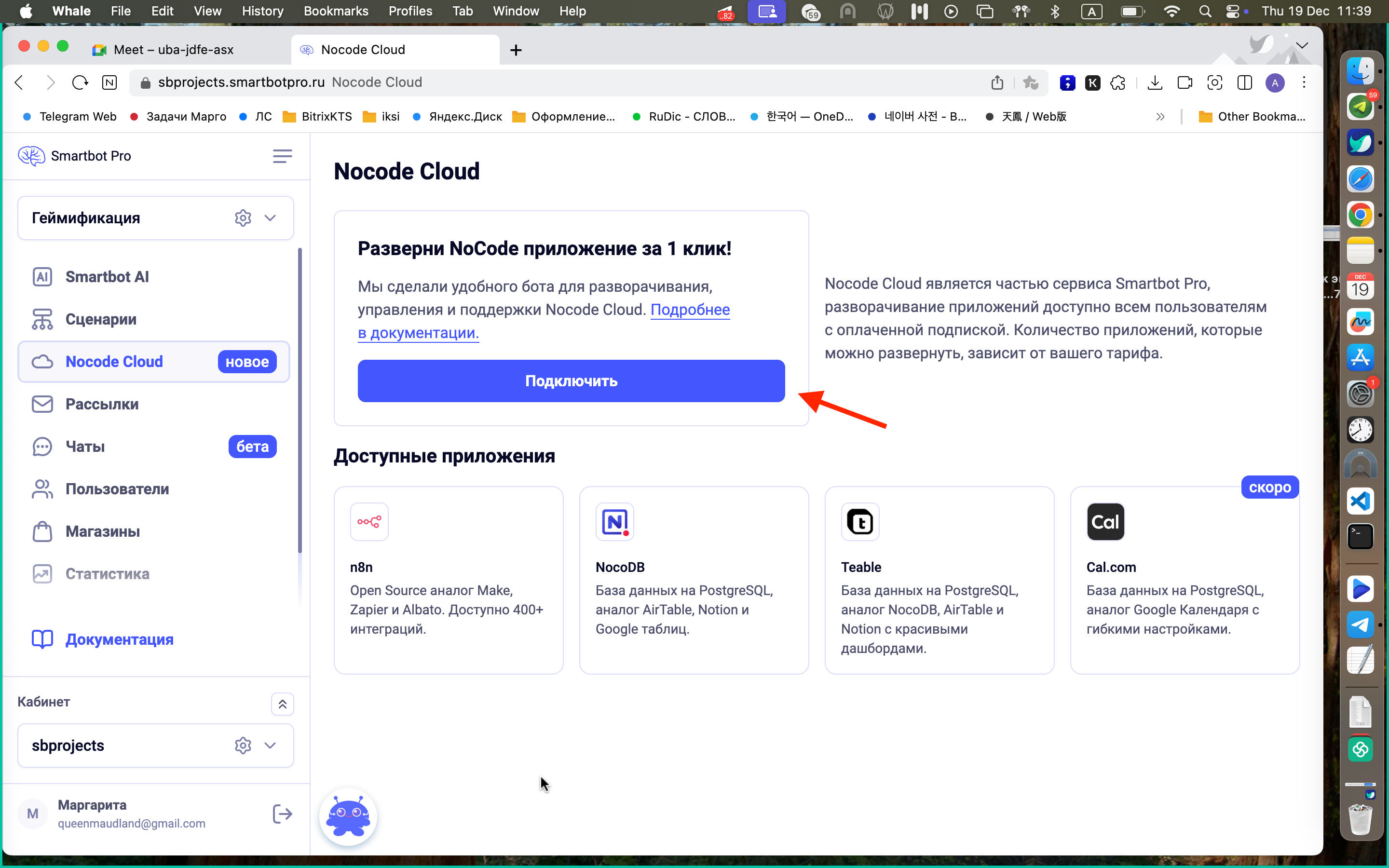Click the sidebar scrollbar
This screenshot has width=1389, height=868.
pos(300,400)
